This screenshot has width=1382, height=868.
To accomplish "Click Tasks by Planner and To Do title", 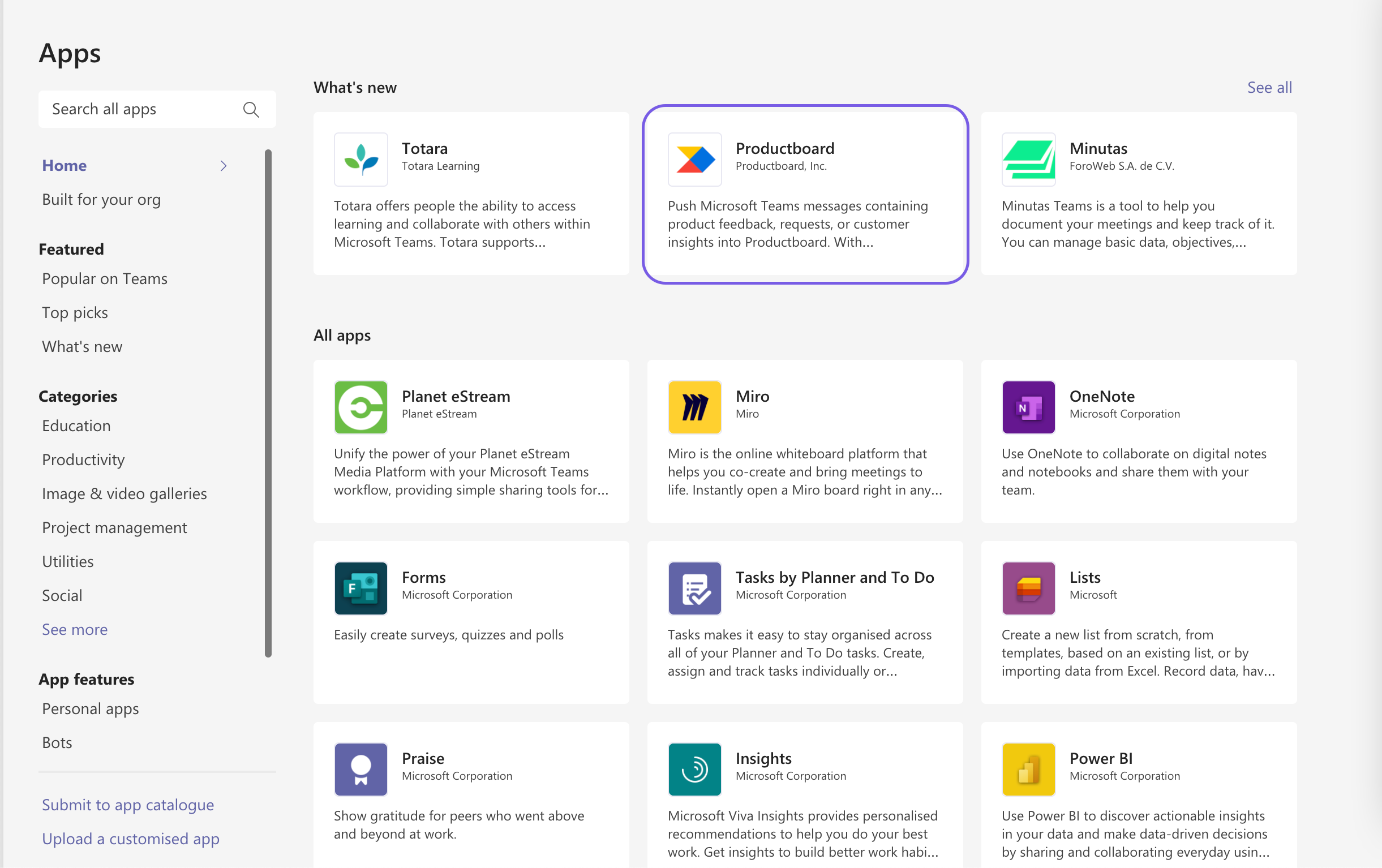I will click(x=835, y=577).
